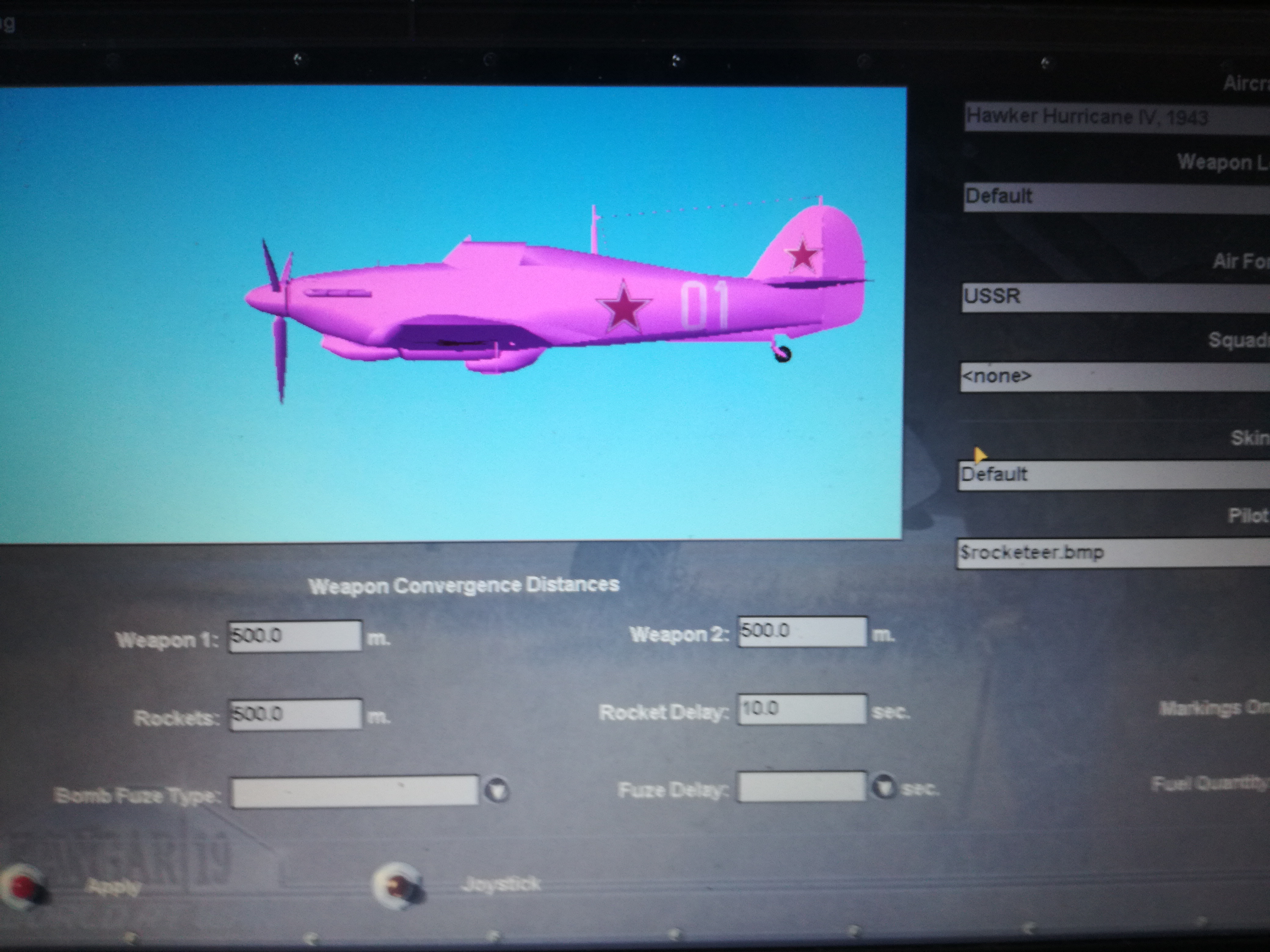Click the Fuze Delay round arrow button
The height and width of the screenshot is (952, 1270).
point(884,787)
